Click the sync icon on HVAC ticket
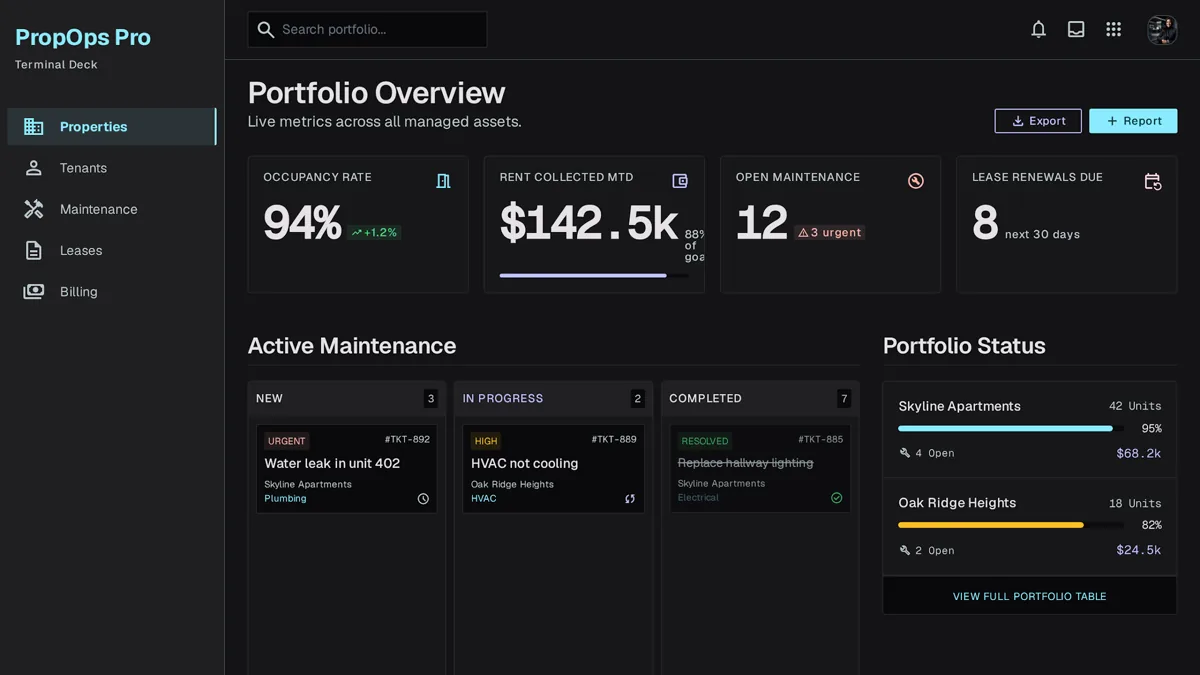 [630, 499]
